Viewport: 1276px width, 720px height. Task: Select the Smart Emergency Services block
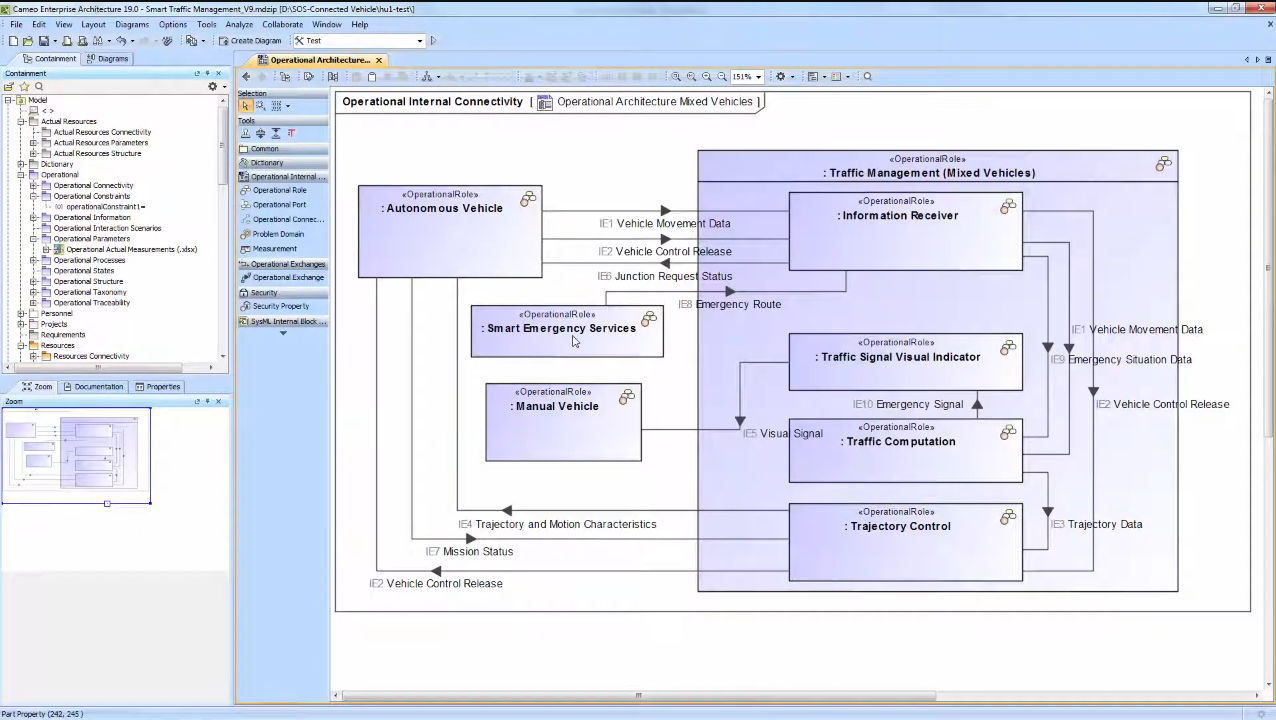coord(567,331)
